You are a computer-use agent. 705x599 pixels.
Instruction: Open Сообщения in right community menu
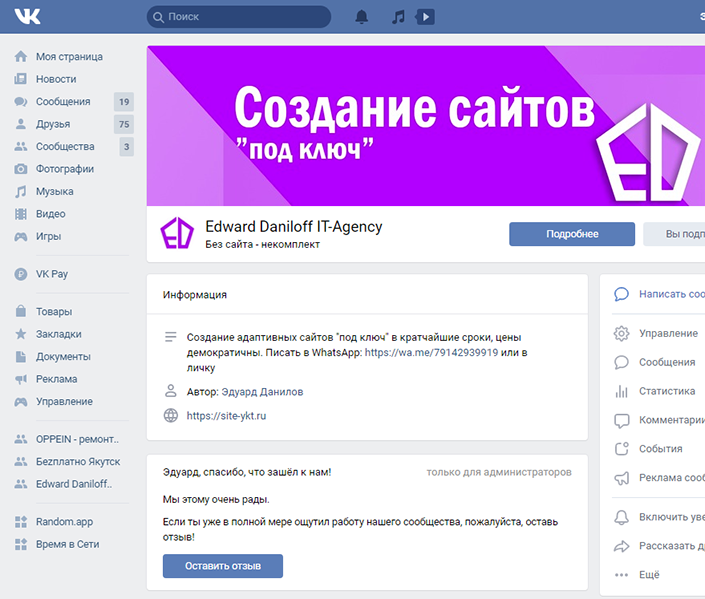667,362
